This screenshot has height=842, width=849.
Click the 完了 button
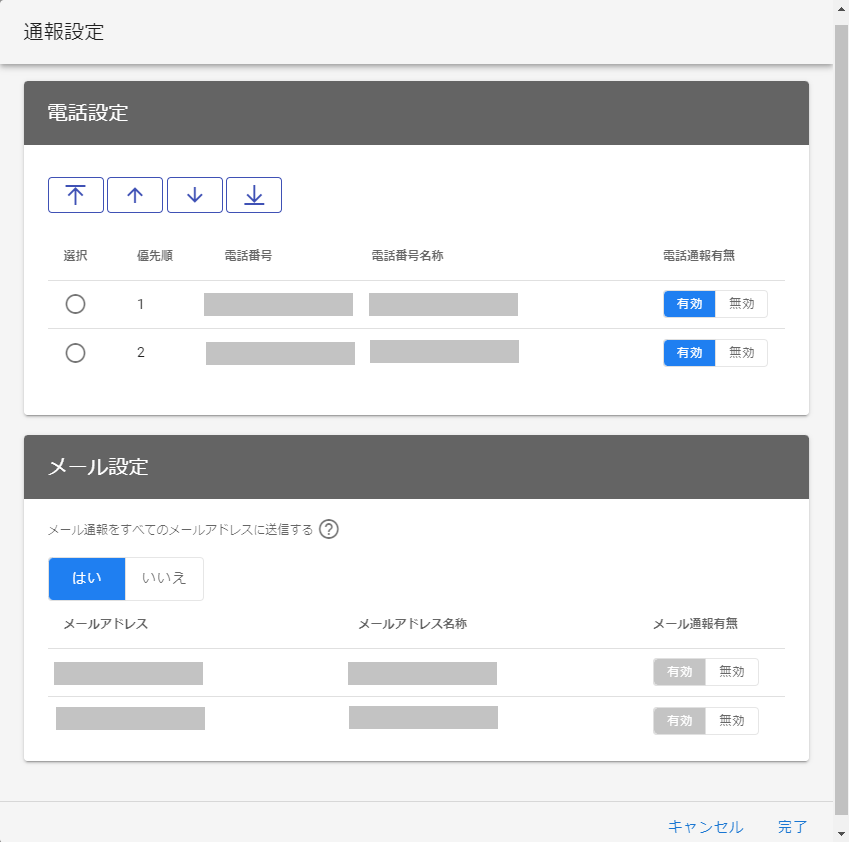[x=792, y=827]
